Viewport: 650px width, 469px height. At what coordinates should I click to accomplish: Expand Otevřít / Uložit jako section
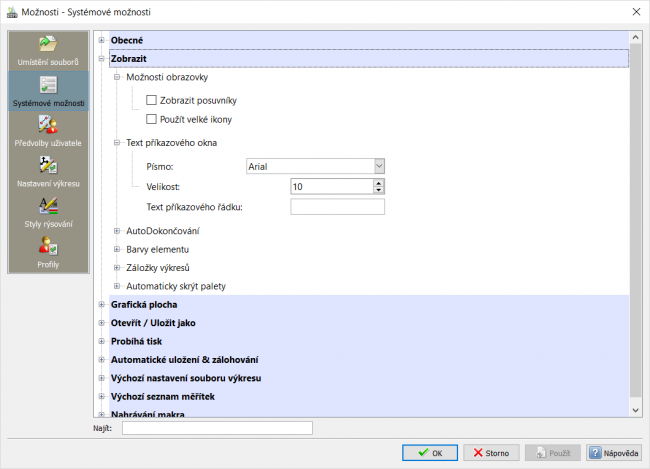[102, 323]
